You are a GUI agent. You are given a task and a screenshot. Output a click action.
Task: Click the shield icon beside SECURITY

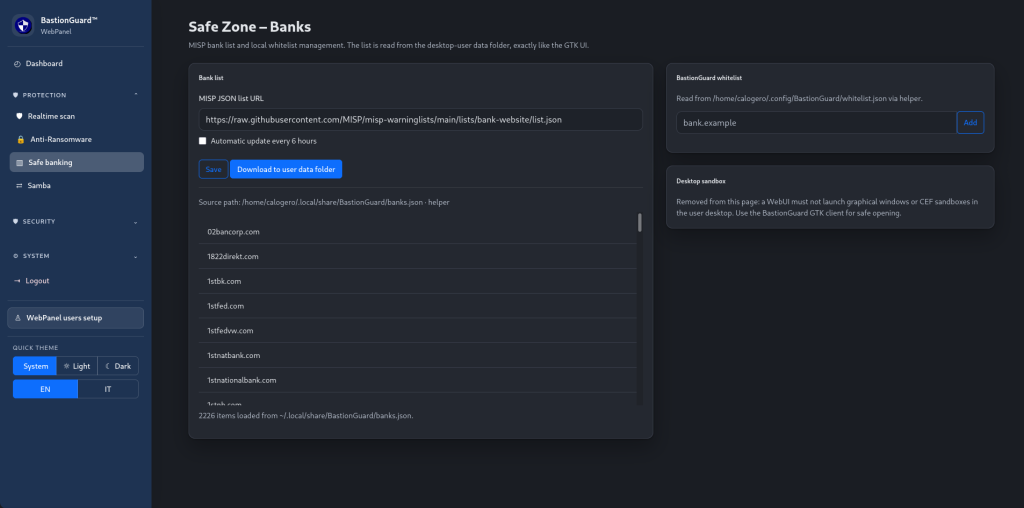coord(16,221)
